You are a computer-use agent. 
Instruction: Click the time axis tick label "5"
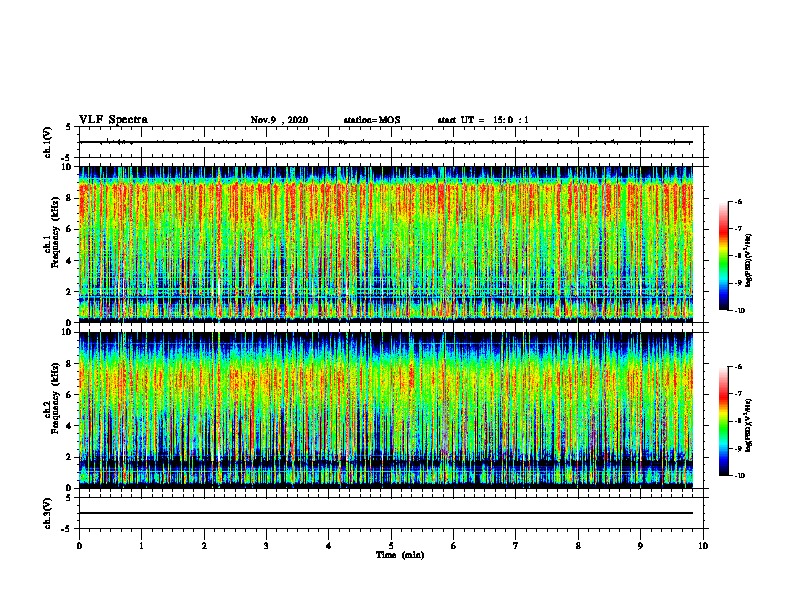point(391,546)
